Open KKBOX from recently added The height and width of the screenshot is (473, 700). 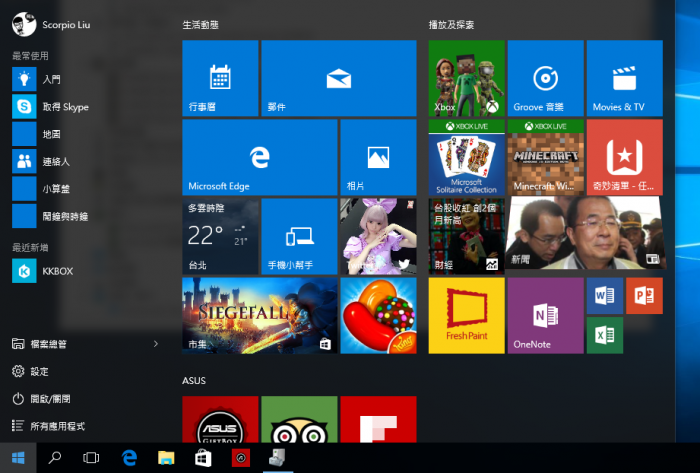click(x=57, y=271)
